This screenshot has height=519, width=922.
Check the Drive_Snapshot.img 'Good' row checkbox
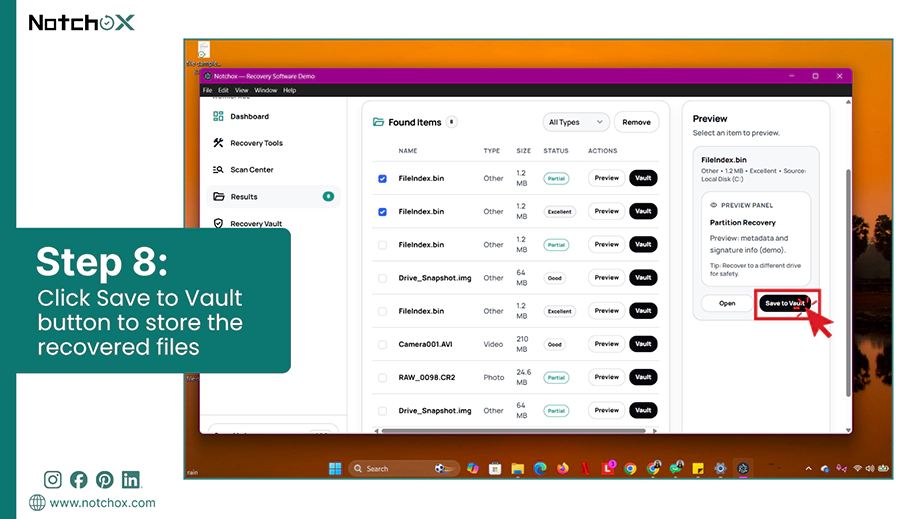coord(382,278)
